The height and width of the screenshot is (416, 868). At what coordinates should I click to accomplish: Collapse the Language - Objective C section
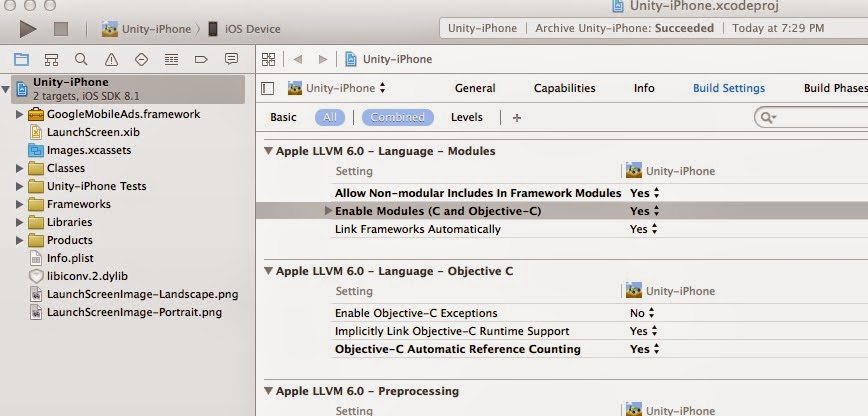(x=268, y=271)
